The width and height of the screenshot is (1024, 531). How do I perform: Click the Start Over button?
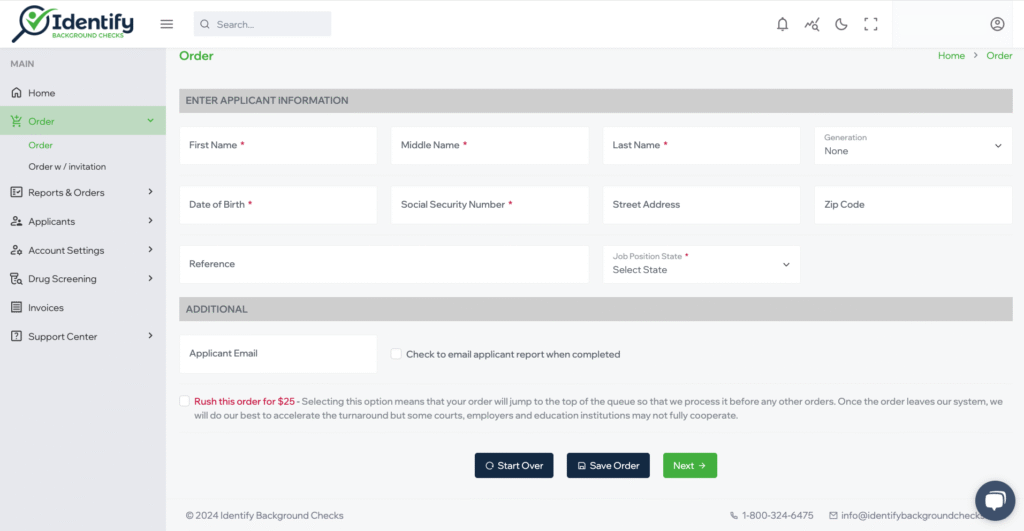click(514, 466)
